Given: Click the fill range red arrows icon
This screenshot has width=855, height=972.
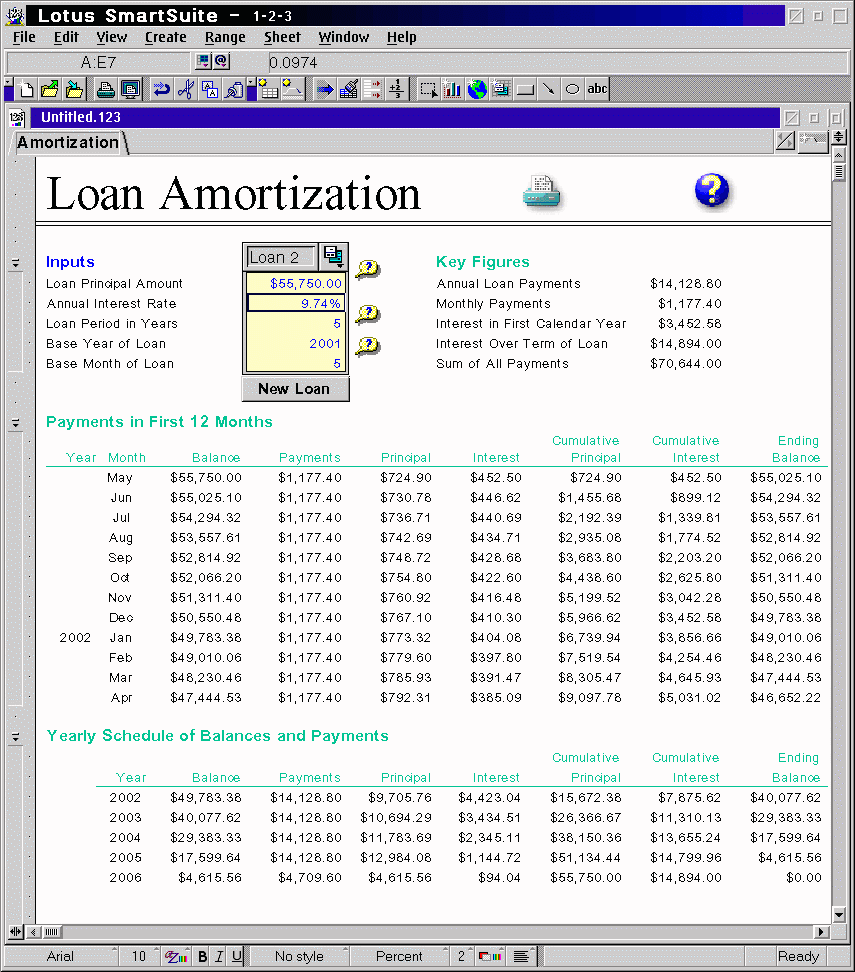Looking at the screenshot, I should pos(373,90).
